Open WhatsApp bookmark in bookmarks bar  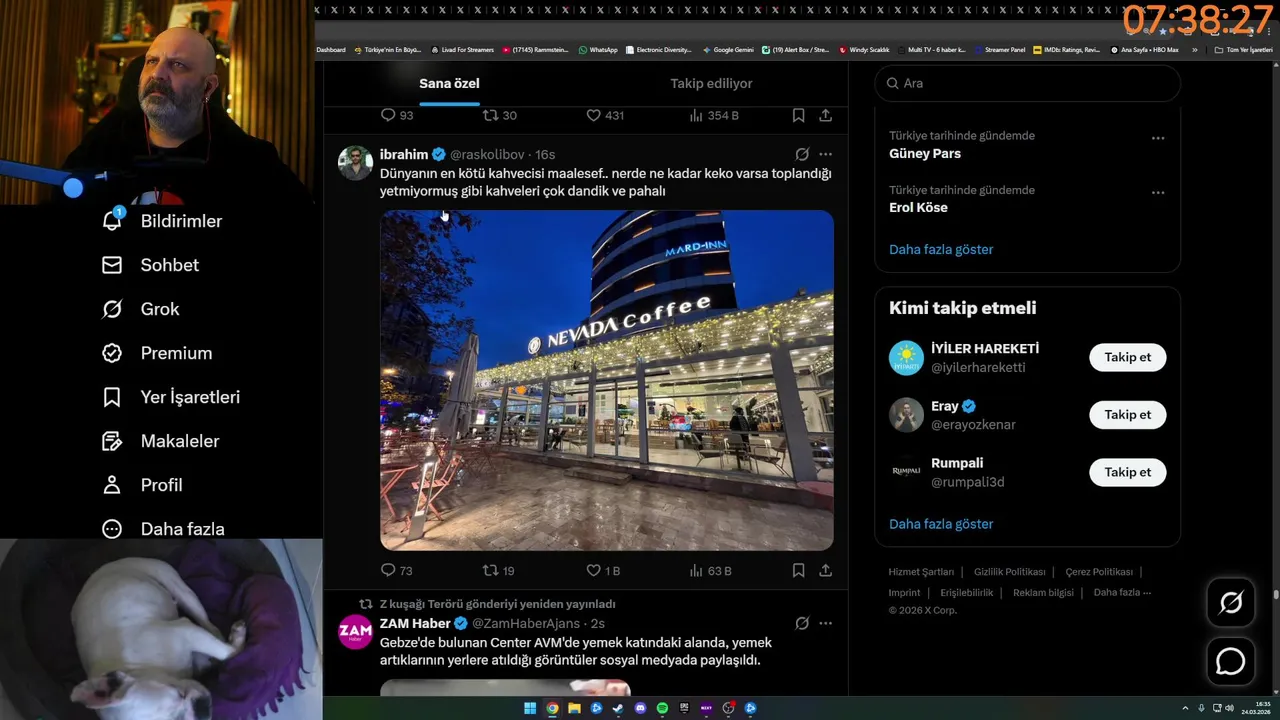pyautogui.click(x=598, y=49)
